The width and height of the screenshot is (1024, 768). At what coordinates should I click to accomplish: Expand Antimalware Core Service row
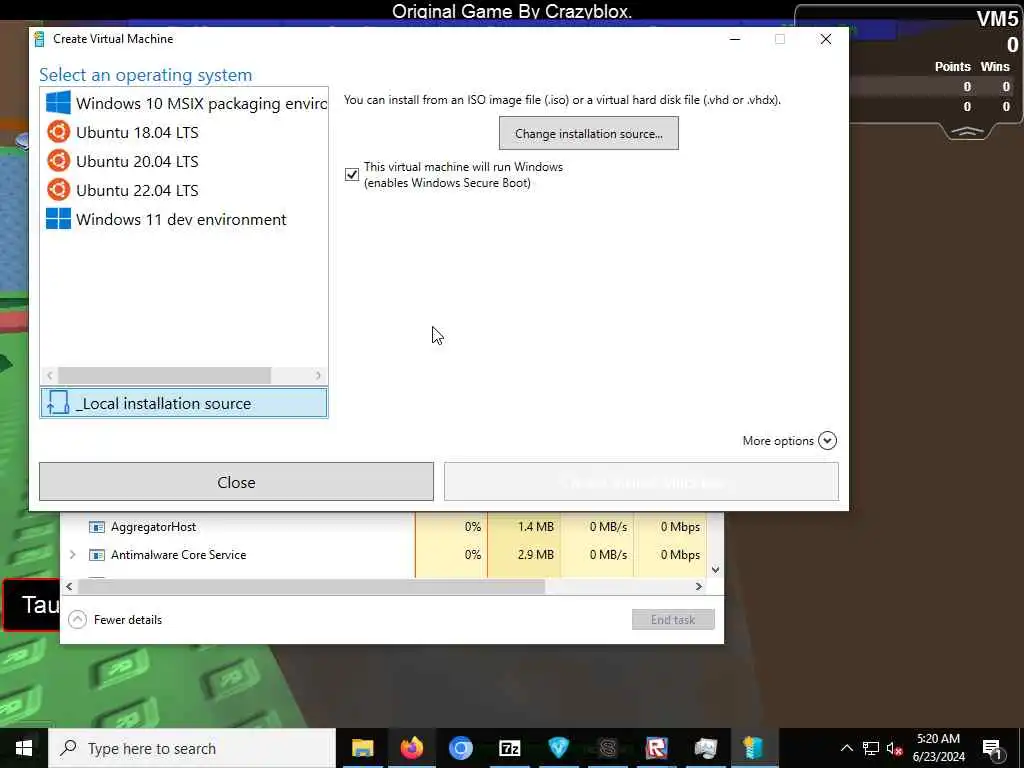(72, 554)
